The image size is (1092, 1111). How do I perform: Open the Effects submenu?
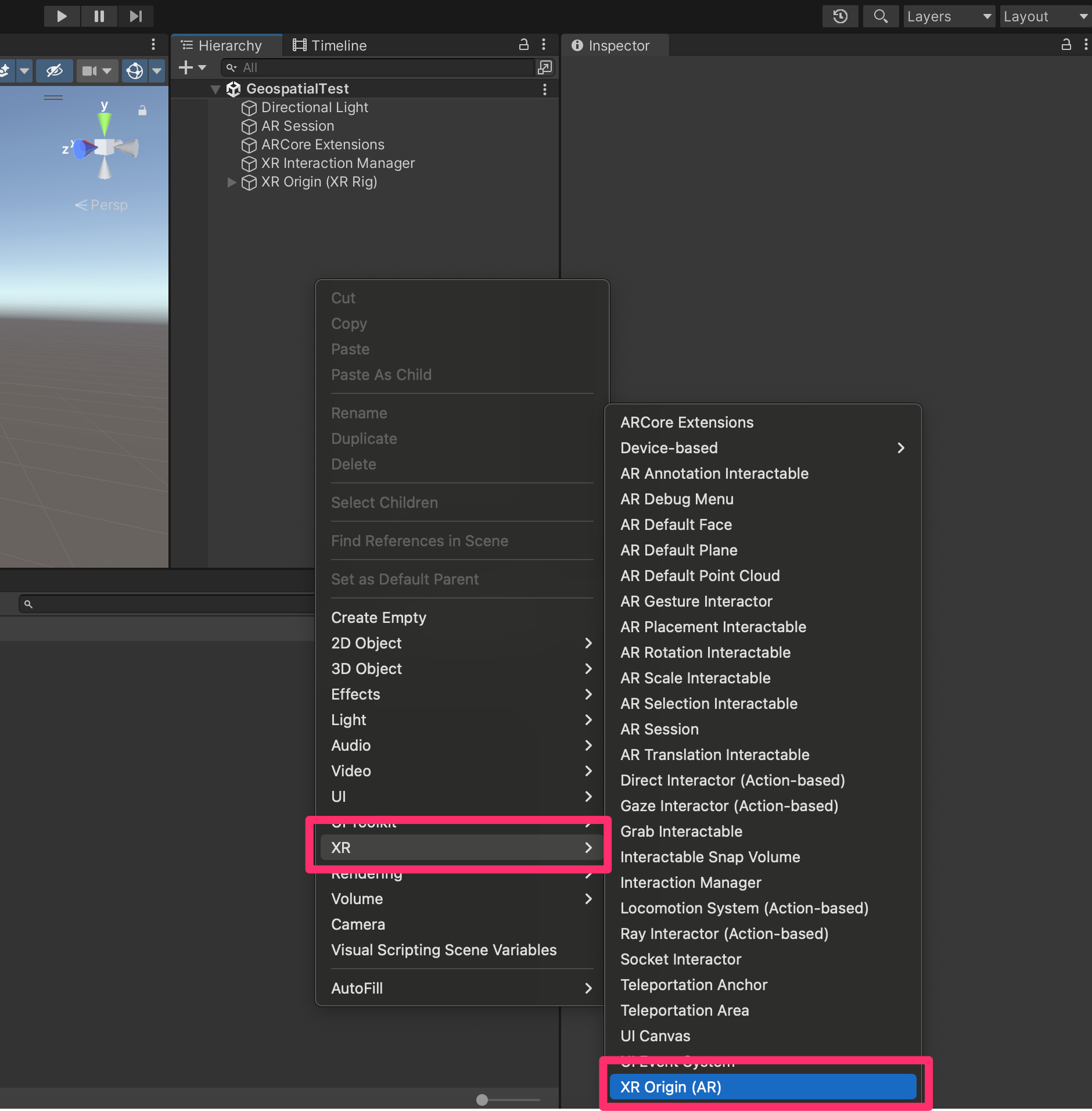[x=462, y=694]
